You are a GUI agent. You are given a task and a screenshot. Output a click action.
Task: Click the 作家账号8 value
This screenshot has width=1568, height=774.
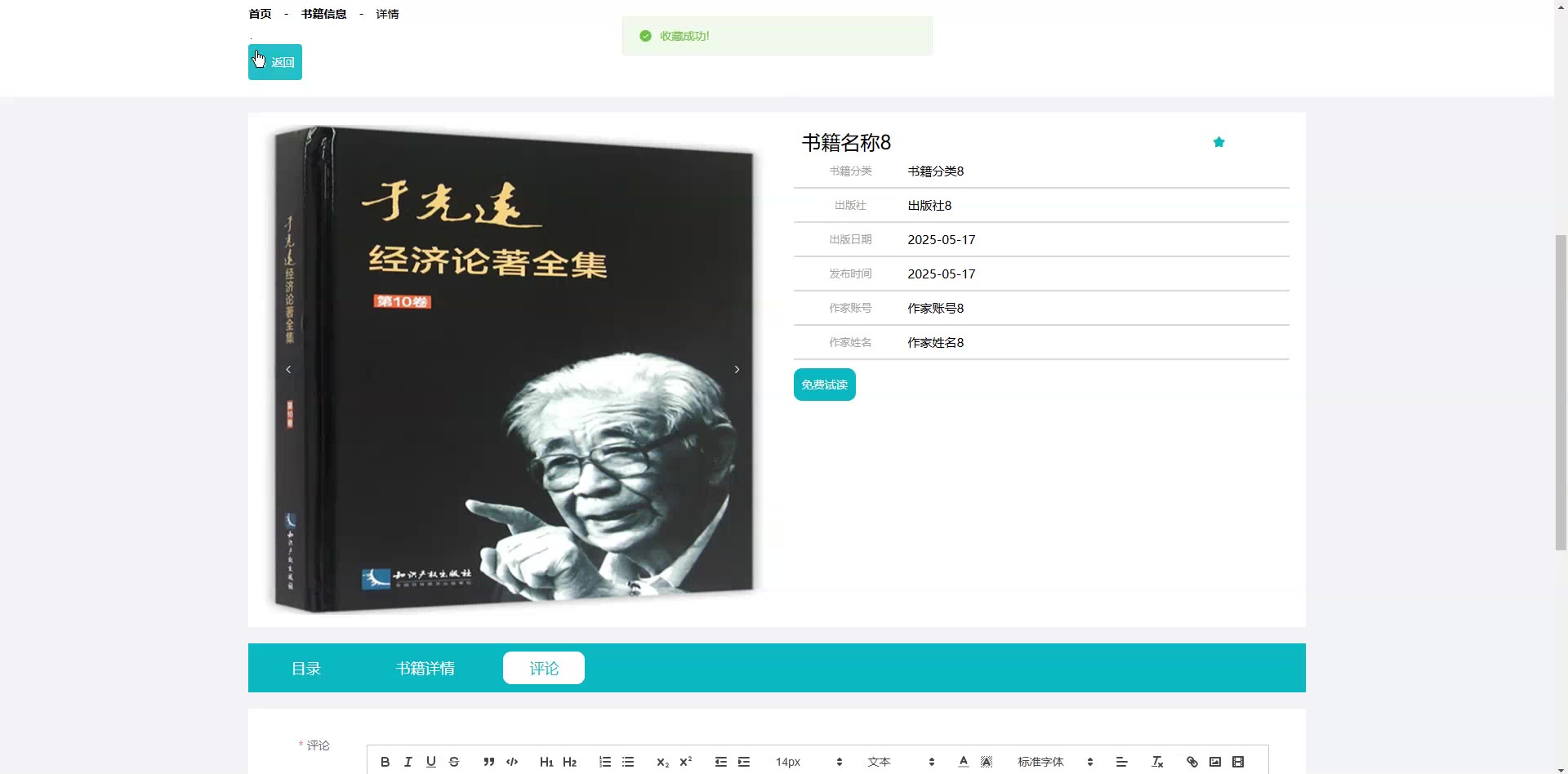coord(936,309)
